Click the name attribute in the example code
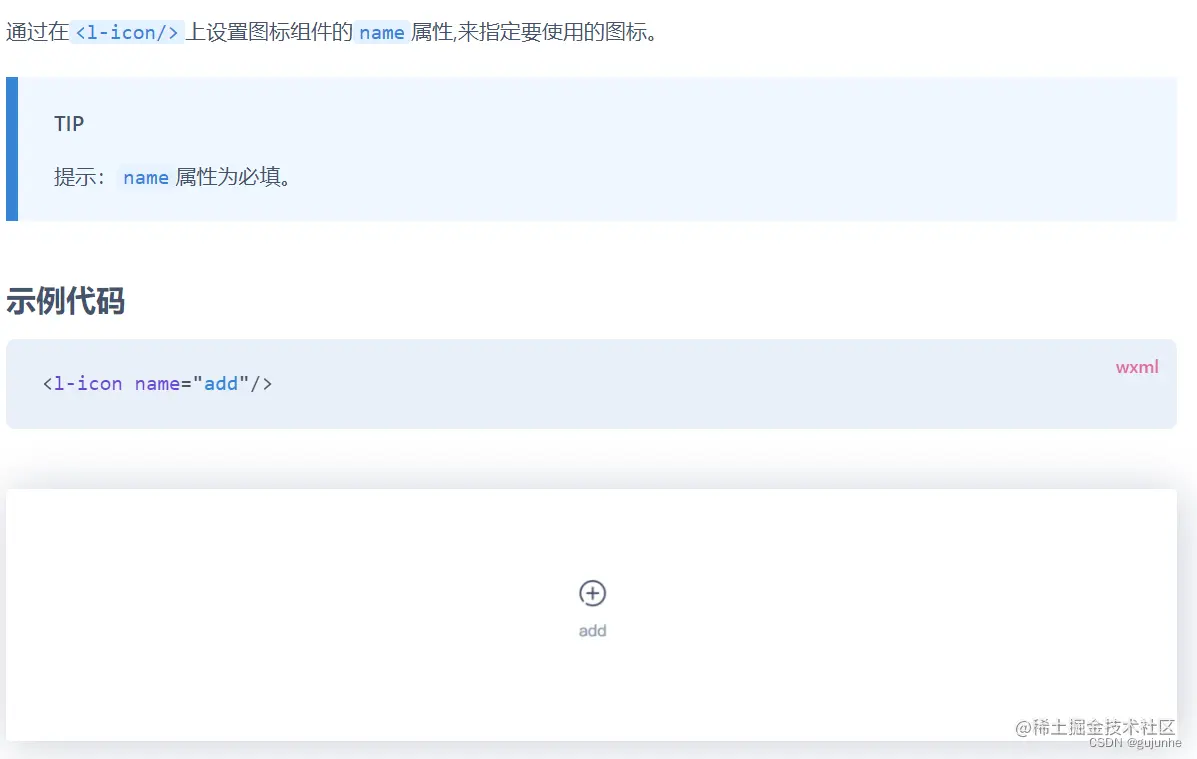This screenshot has height=759, width=1197. pos(157,383)
